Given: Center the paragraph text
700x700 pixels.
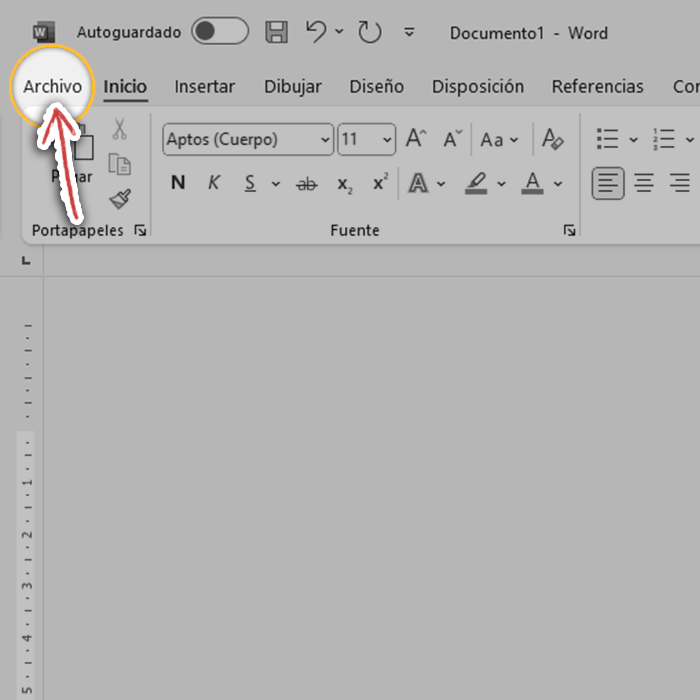Looking at the screenshot, I should click(644, 183).
